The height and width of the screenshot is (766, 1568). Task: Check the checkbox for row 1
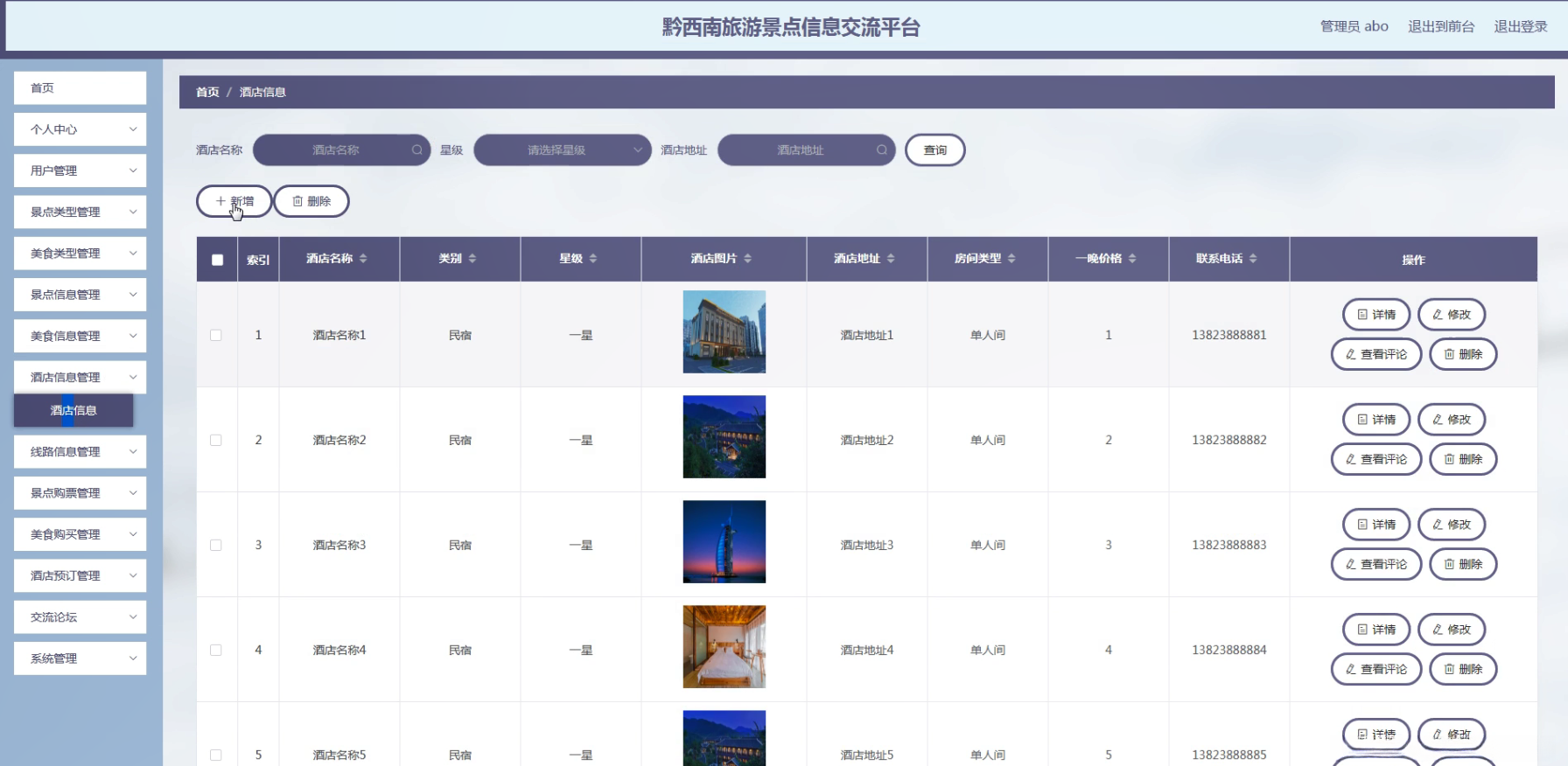click(x=216, y=335)
